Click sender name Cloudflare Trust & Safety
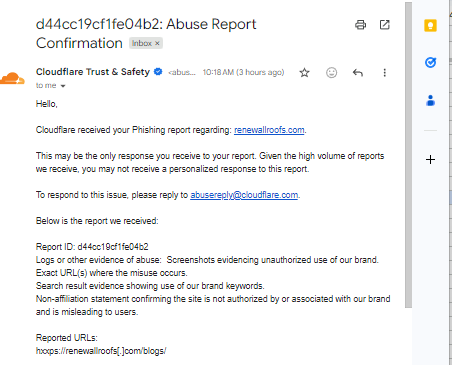Screen dimensions: 452x365 tap(93, 72)
